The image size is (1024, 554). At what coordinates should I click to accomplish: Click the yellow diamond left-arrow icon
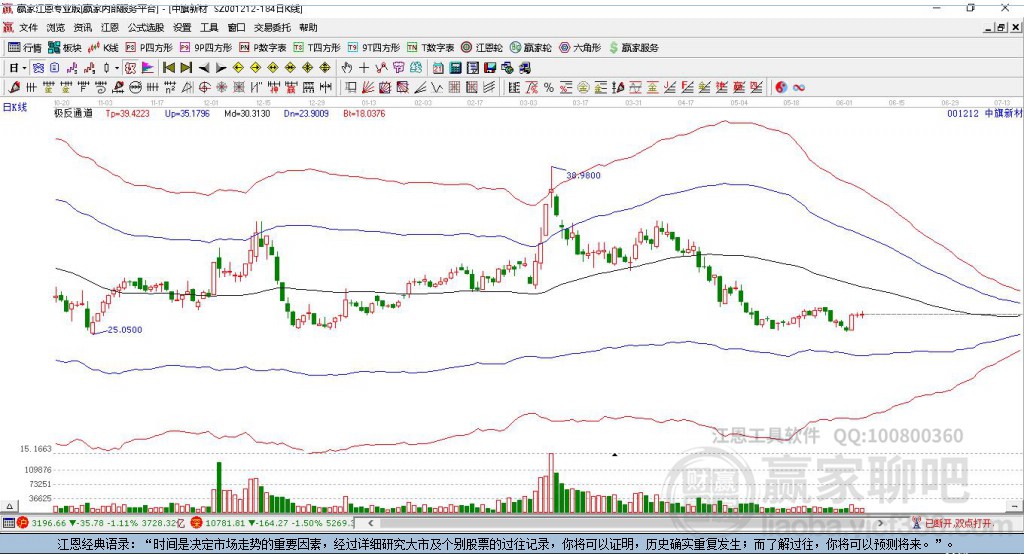pos(238,68)
